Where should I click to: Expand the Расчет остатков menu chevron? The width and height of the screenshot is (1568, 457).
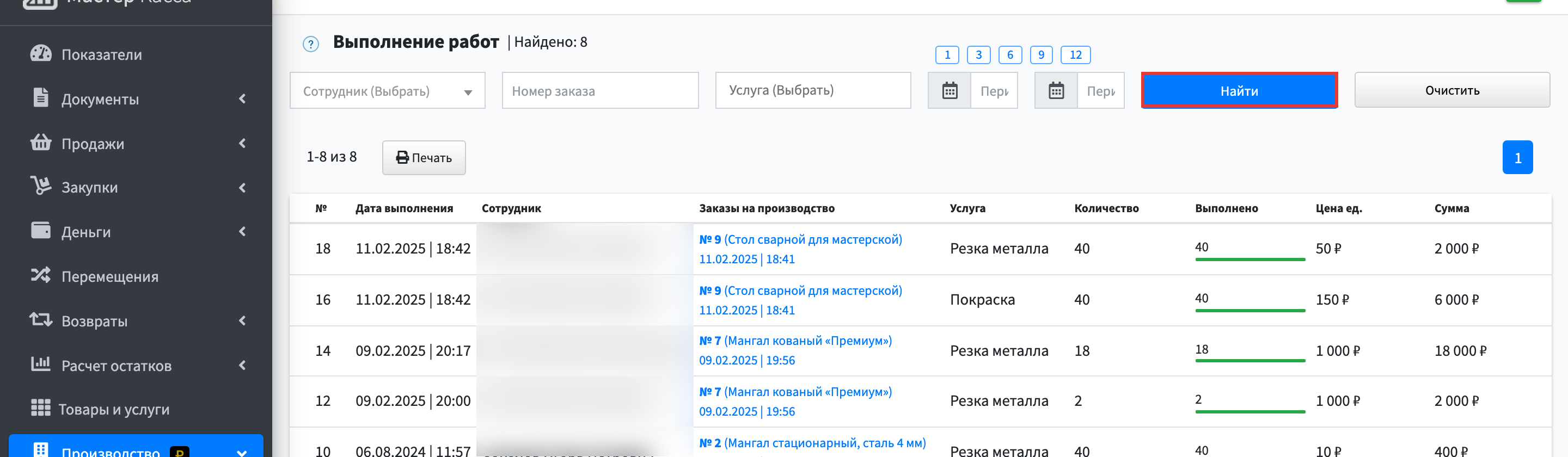click(x=242, y=365)
